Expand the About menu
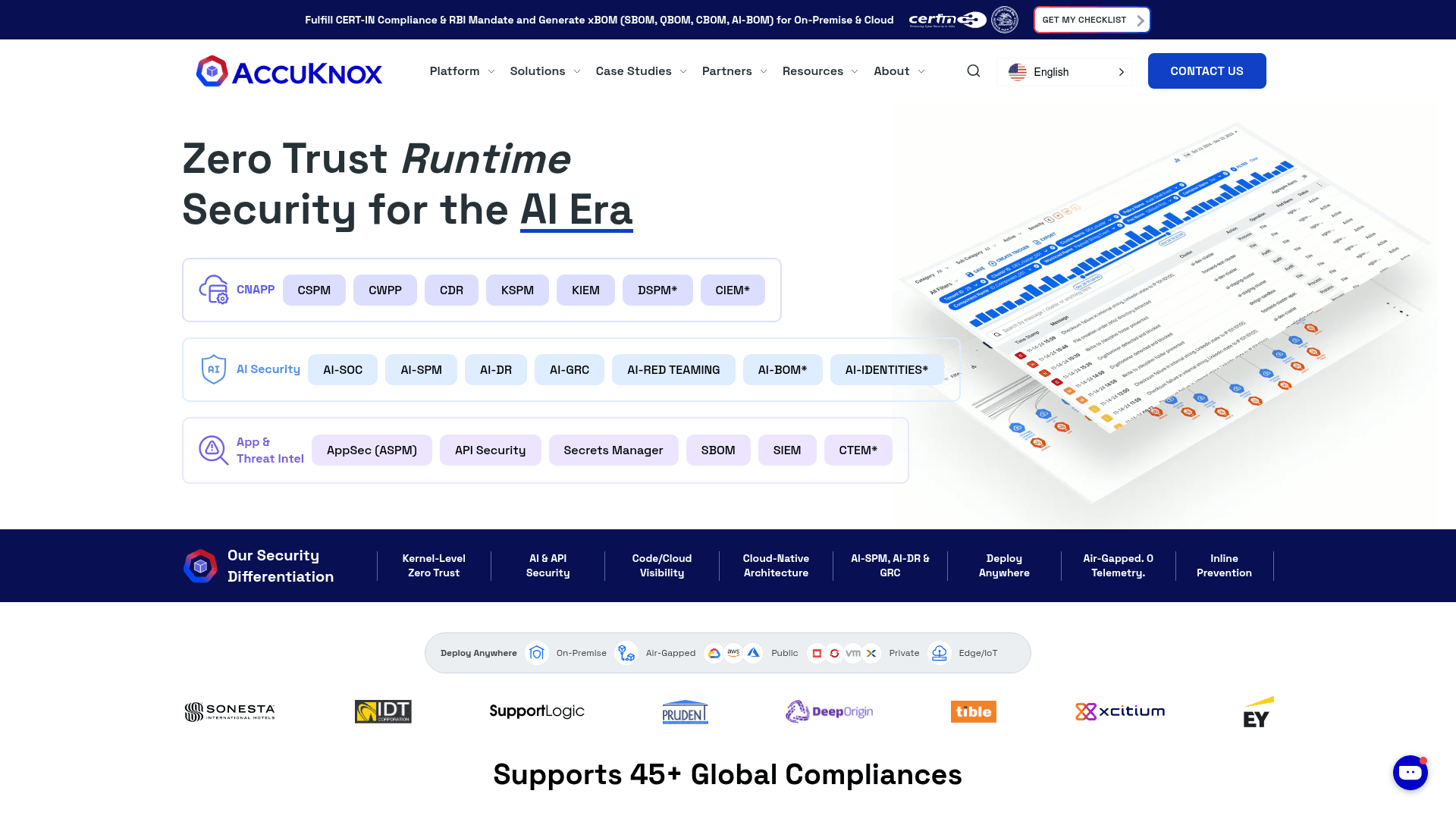Viewport: 1456px width, 819px height. pos(899,71)
